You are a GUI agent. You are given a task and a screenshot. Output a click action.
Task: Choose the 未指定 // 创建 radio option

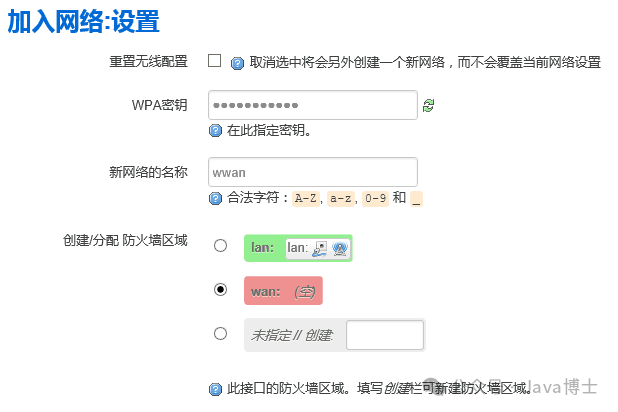(x=220, y=334)
